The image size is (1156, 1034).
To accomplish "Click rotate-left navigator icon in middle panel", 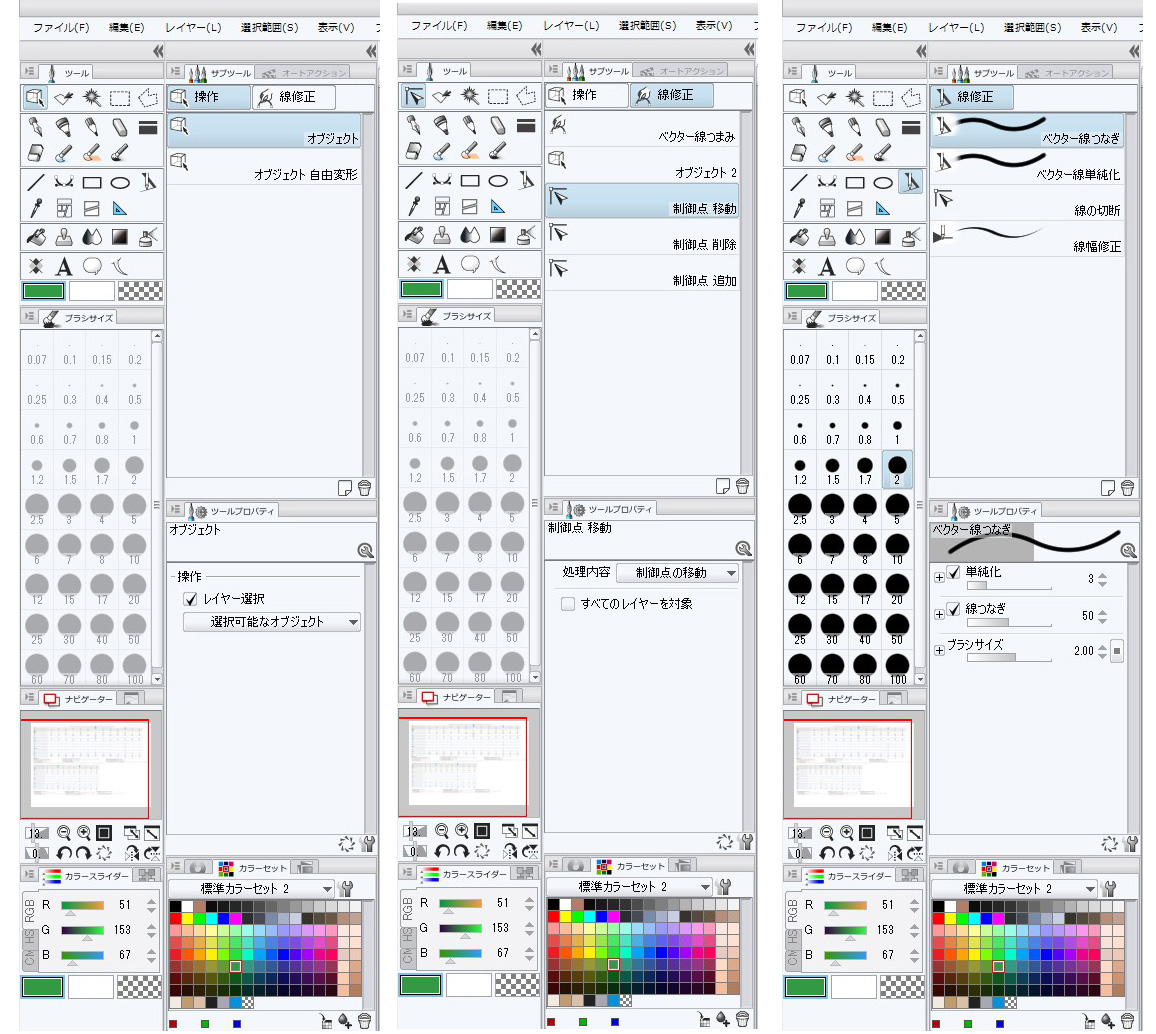I will point(442,851).
